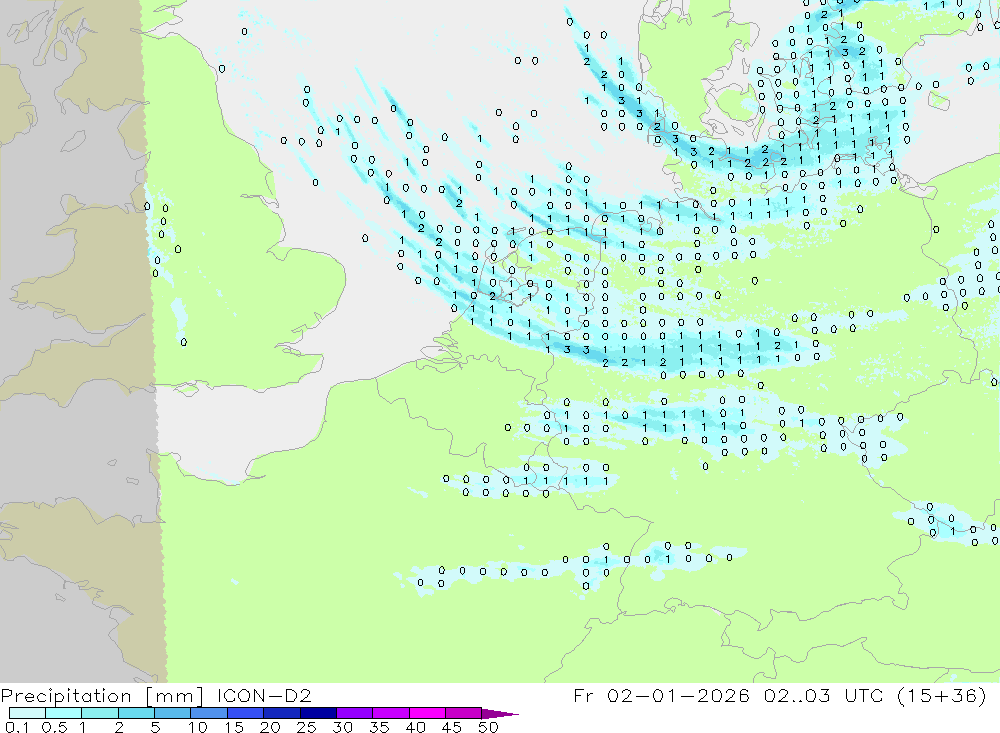1000x733 pixels.
Task: Choose the 20–25 mm legend color swatch
Action: pos(282,713)
